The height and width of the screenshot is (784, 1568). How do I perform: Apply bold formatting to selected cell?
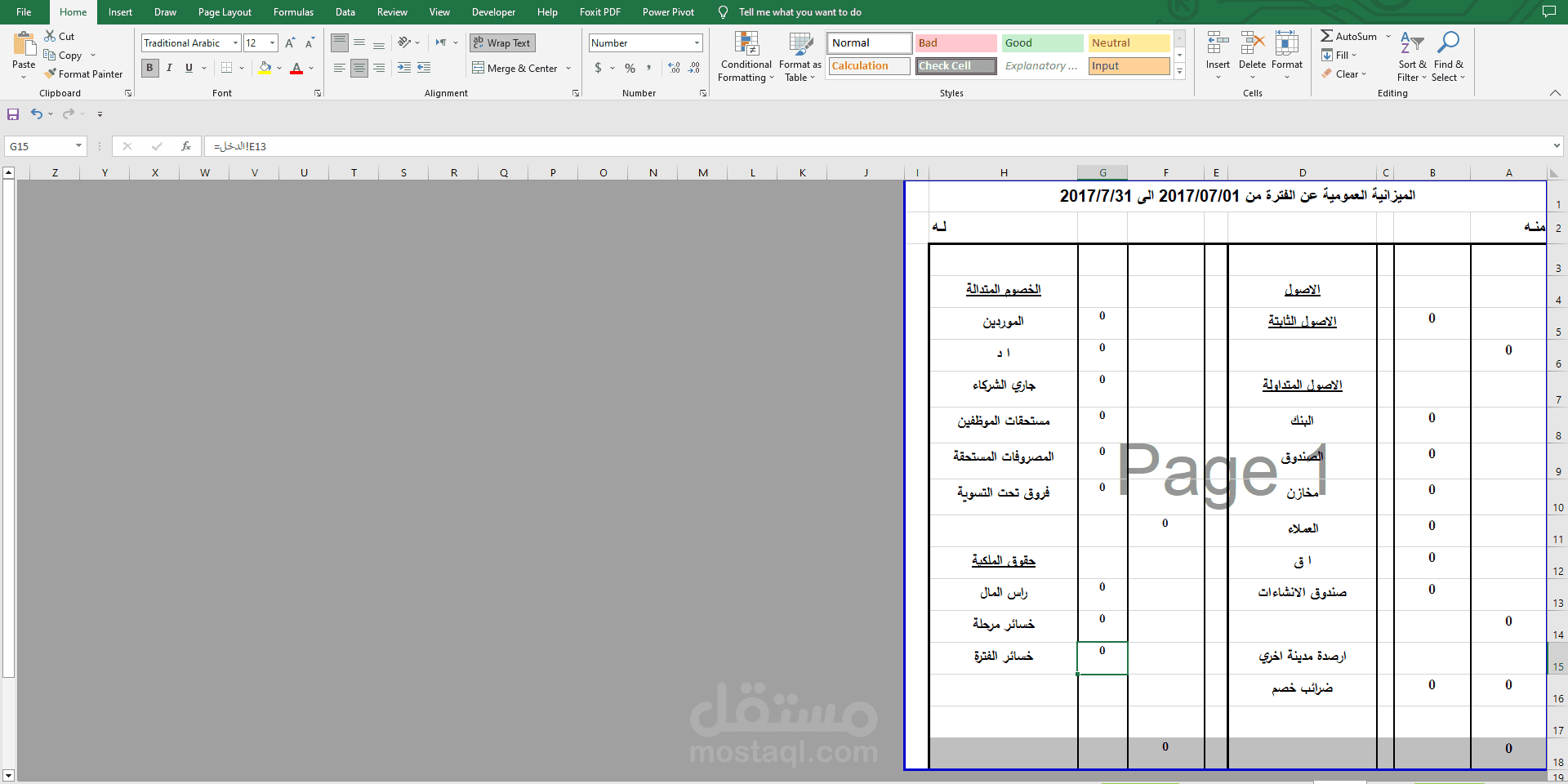pos(149,68)
